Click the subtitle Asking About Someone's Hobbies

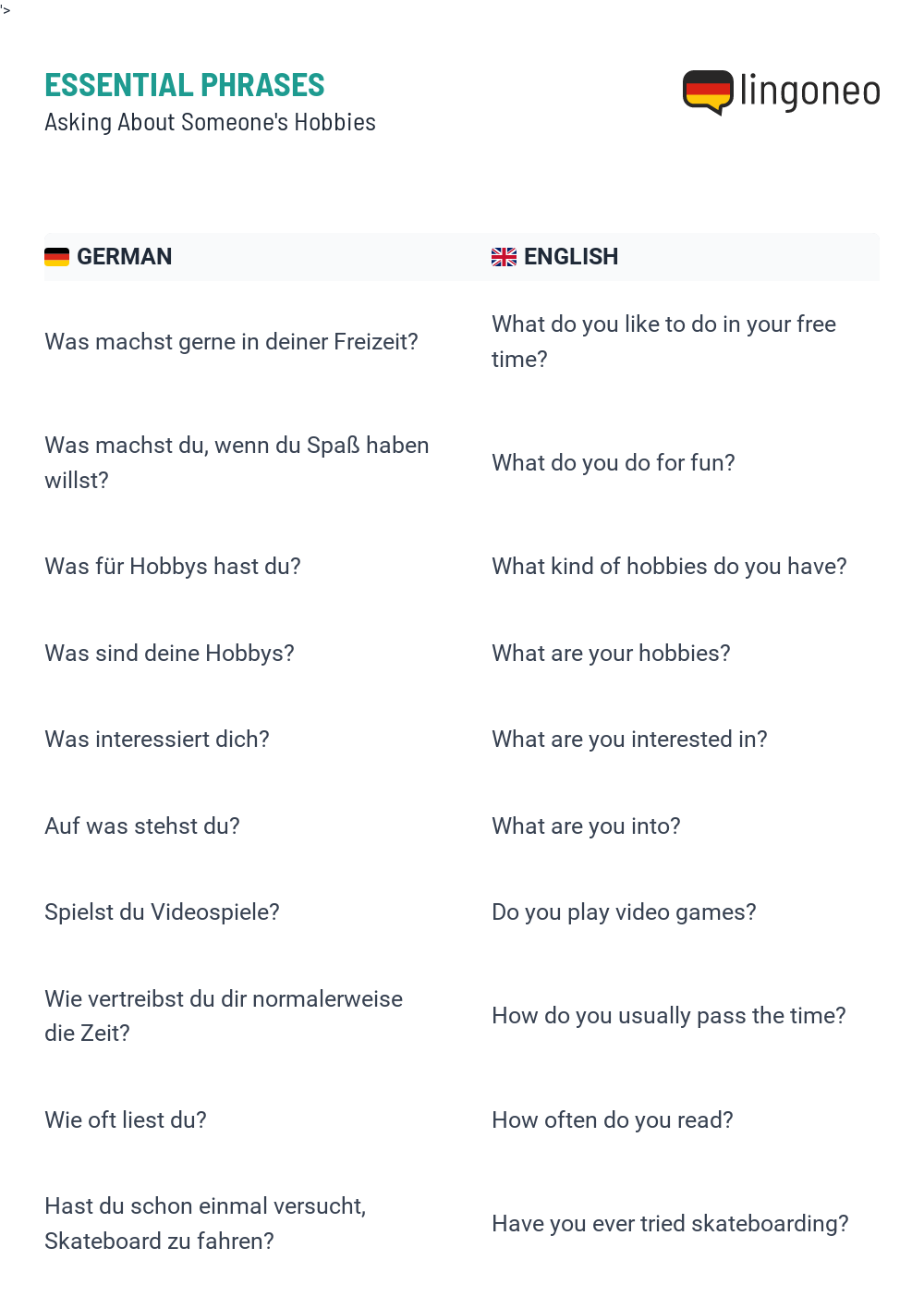pyautogui.click(x=210, y=122)
